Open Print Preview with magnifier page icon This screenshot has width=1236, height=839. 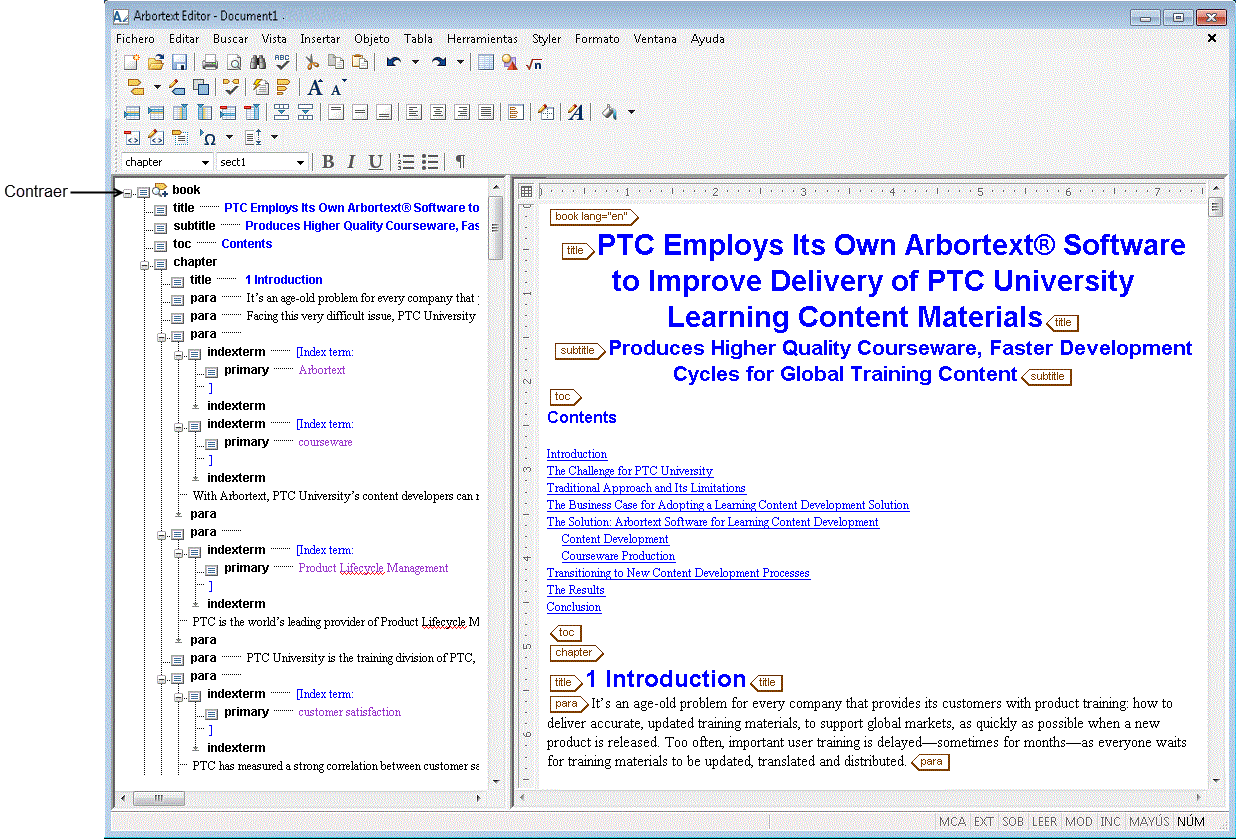(234, 62)
